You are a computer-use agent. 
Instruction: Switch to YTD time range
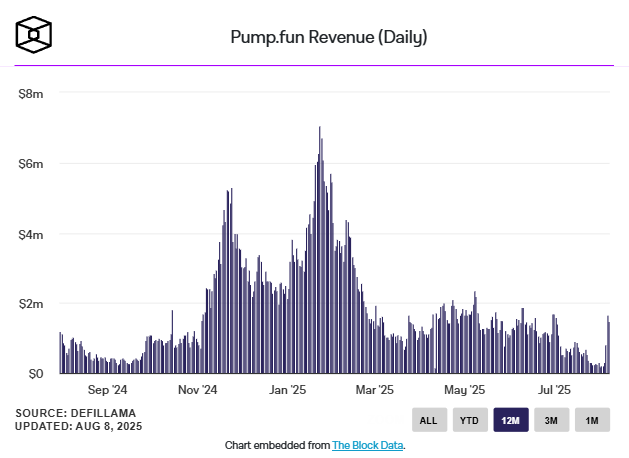470,420
